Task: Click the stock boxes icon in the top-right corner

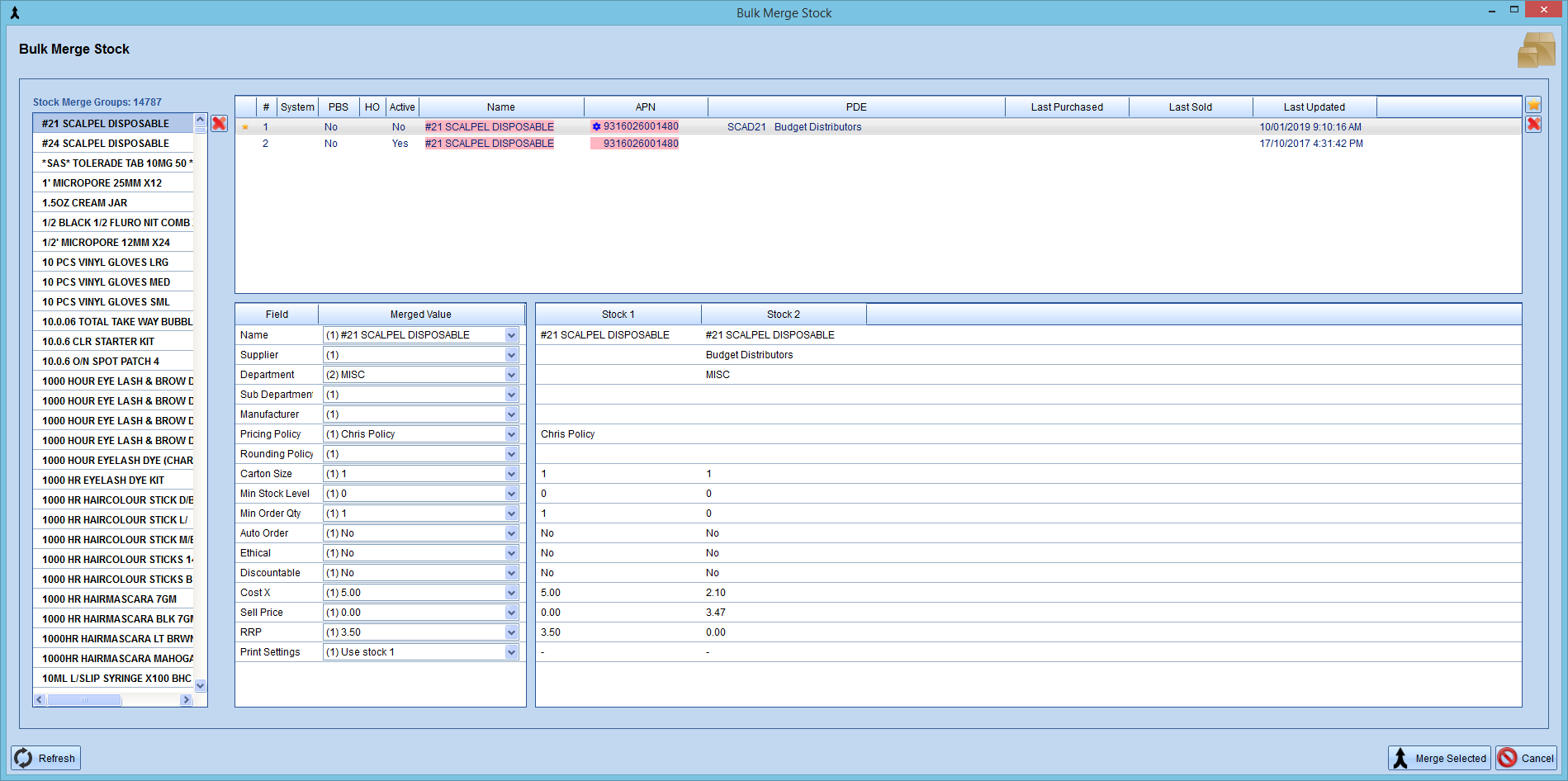Action: pos(1536,50)
